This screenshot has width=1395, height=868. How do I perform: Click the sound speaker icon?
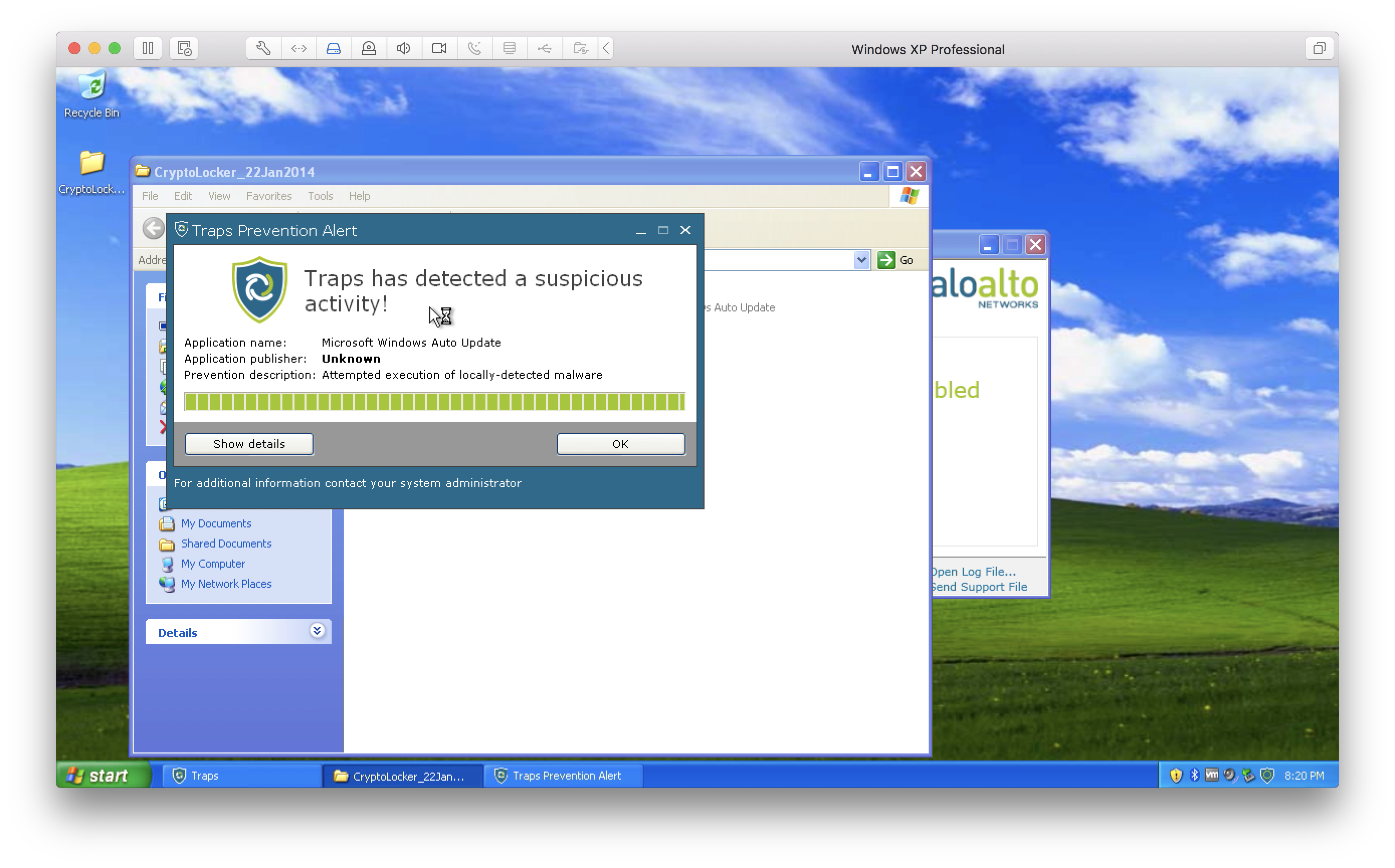click(404, 48)
